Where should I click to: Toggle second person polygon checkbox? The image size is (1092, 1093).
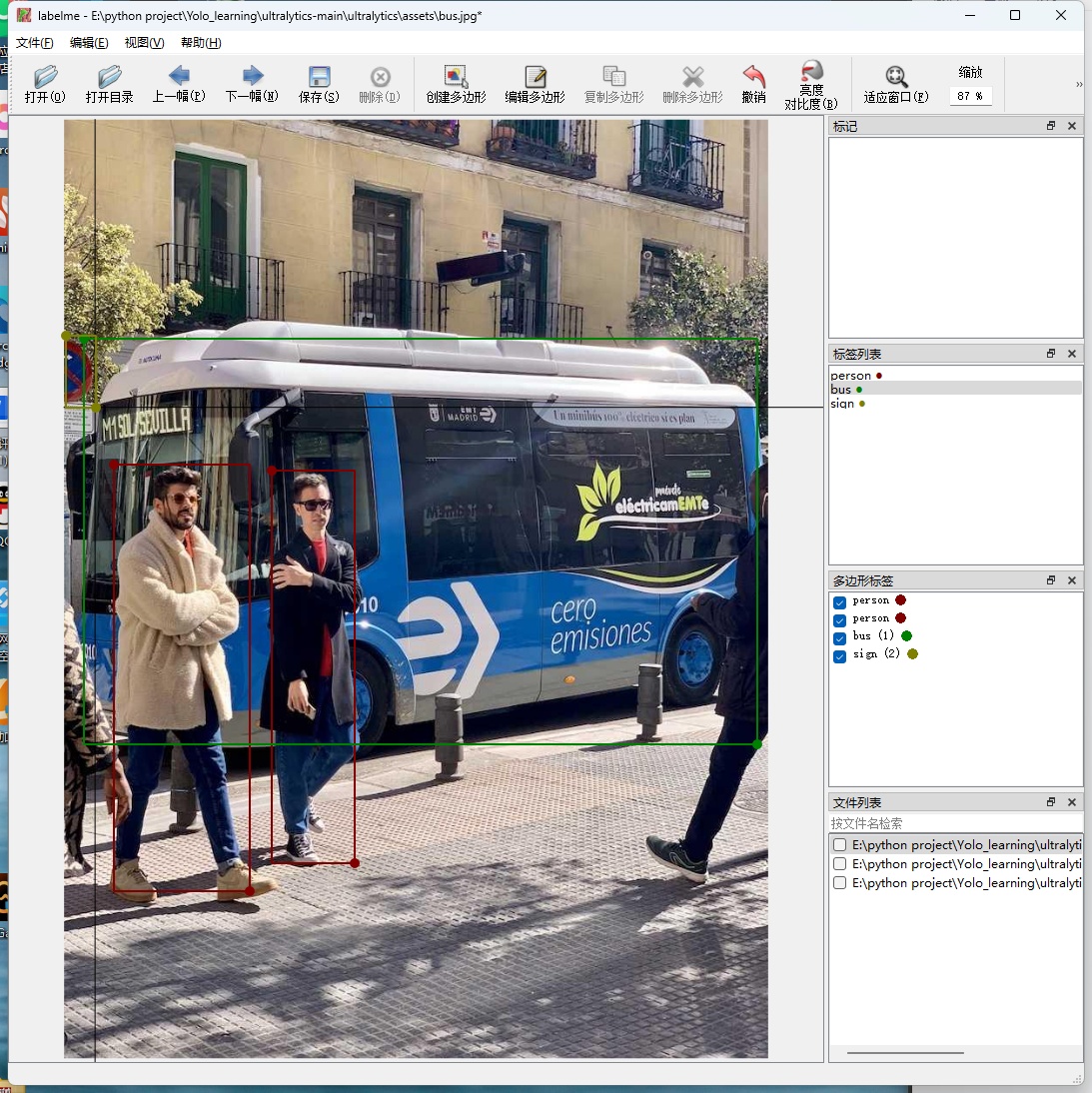840,620
